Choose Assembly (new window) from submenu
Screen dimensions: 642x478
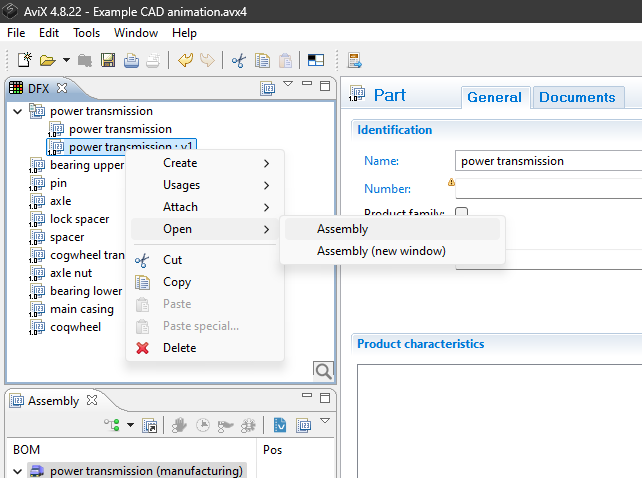click(x=381, y=251)
